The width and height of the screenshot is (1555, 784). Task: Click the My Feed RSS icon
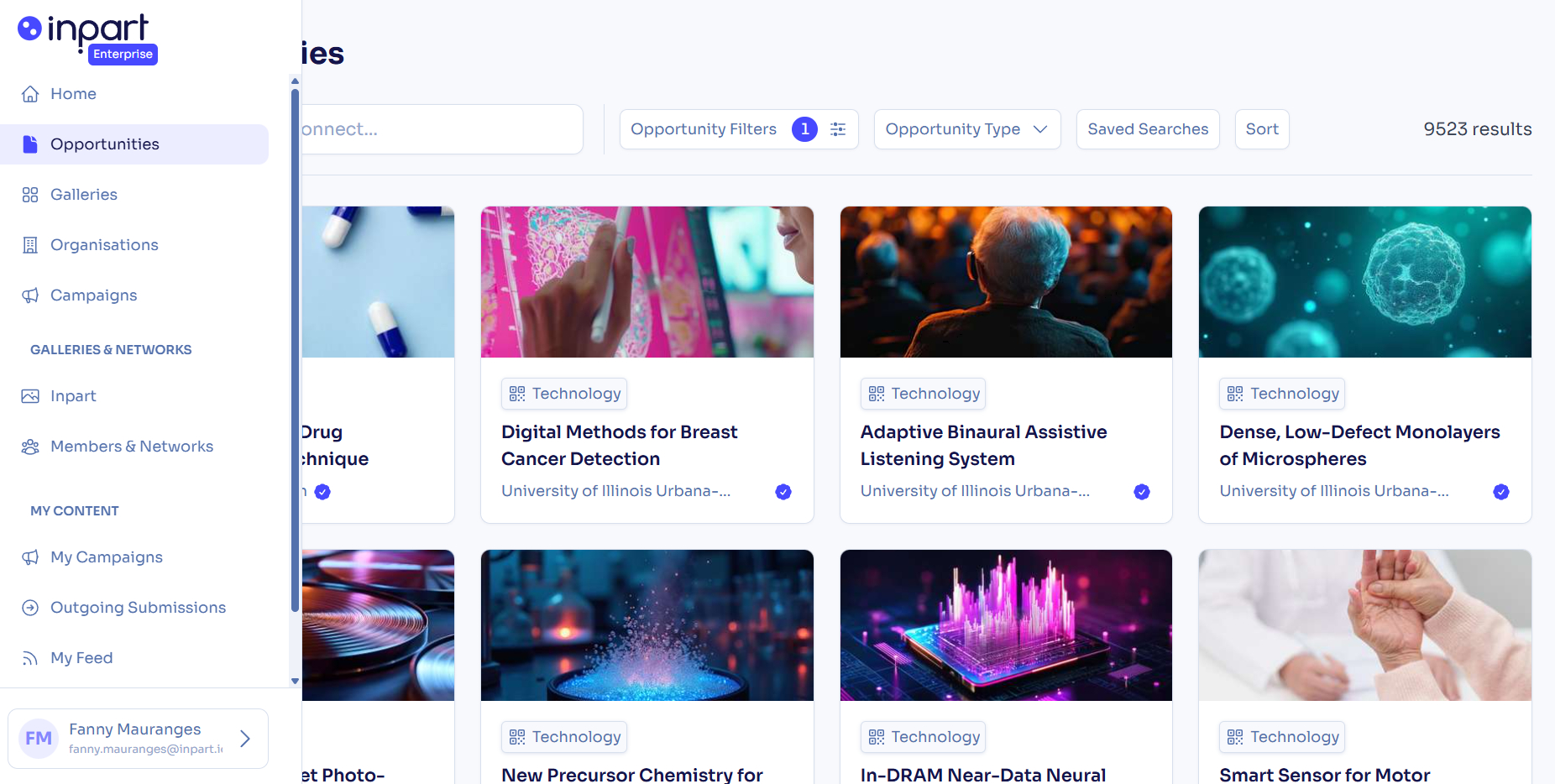30,658
